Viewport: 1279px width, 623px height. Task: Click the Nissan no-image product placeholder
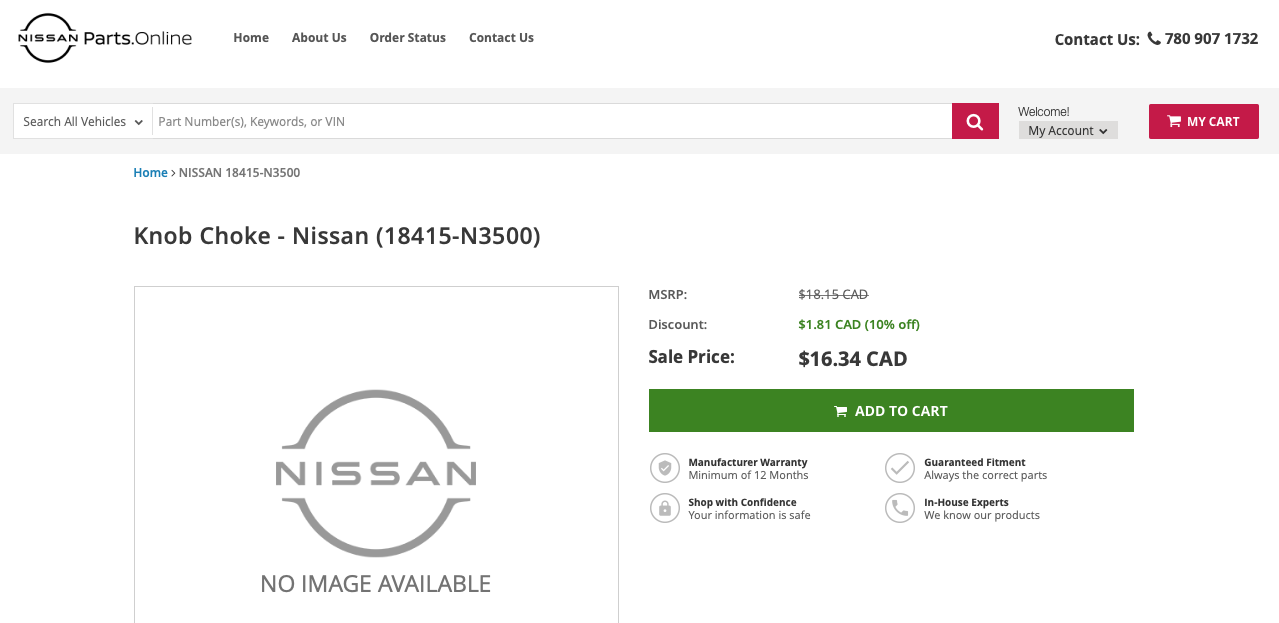point(376,455)
